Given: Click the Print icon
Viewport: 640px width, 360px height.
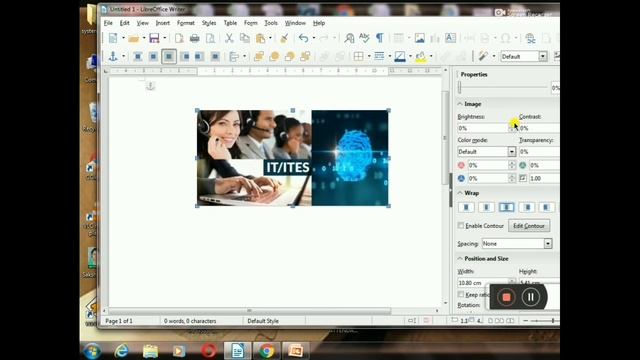Looking at the screenshot, I should pyautogui.click(x=194, y=38).
